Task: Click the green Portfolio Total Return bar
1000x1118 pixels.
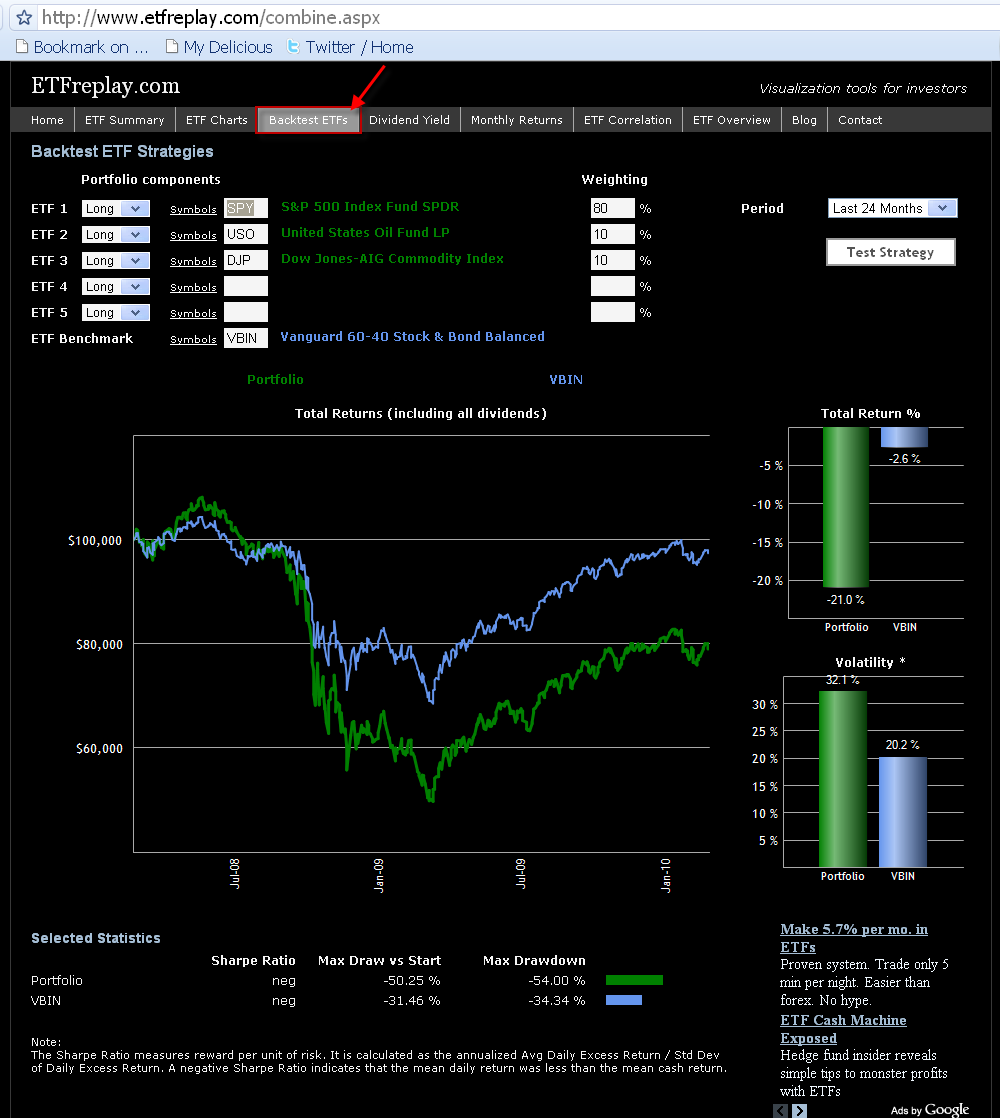Action: [x=846, y=507]
